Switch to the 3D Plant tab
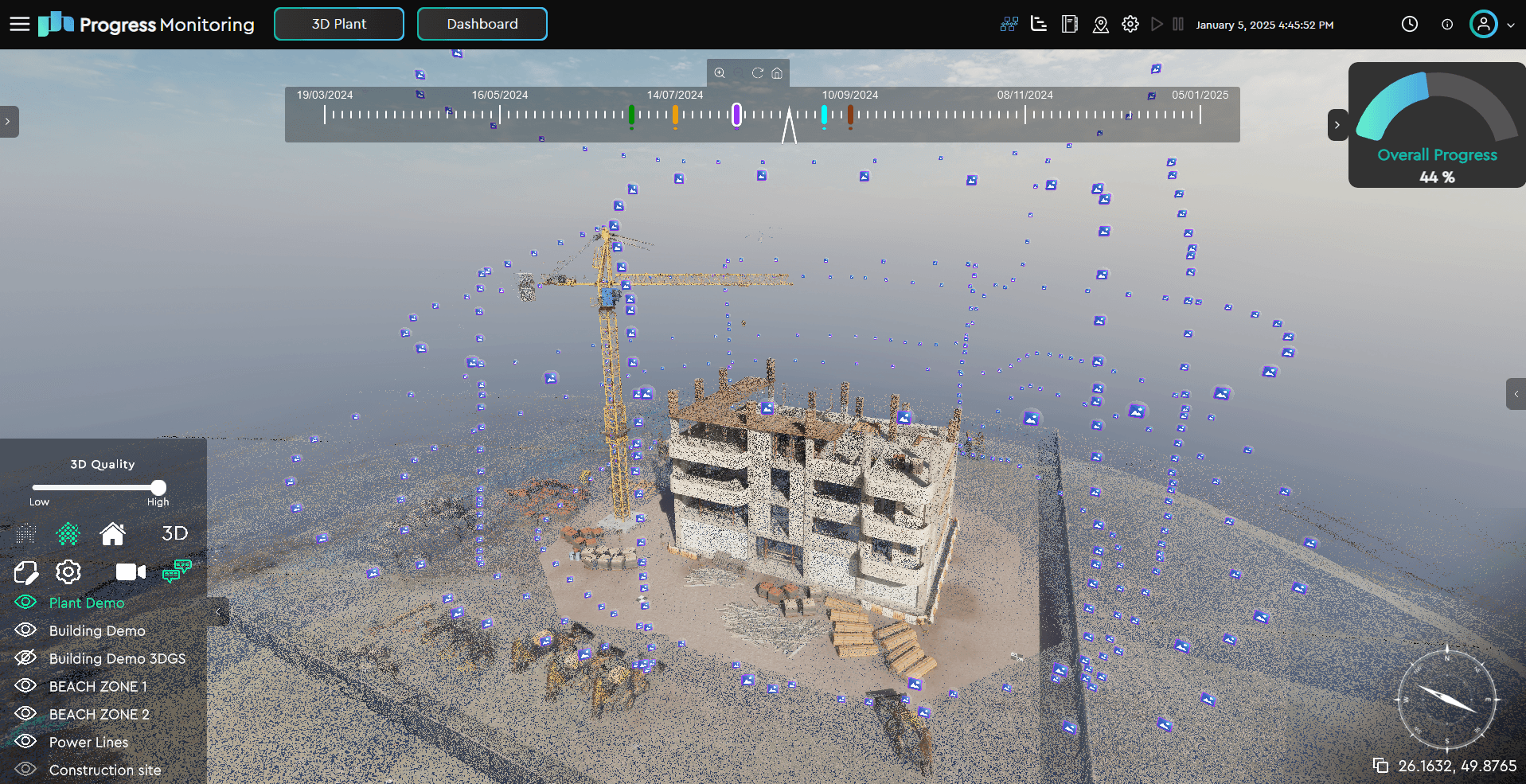 (339, 24)
